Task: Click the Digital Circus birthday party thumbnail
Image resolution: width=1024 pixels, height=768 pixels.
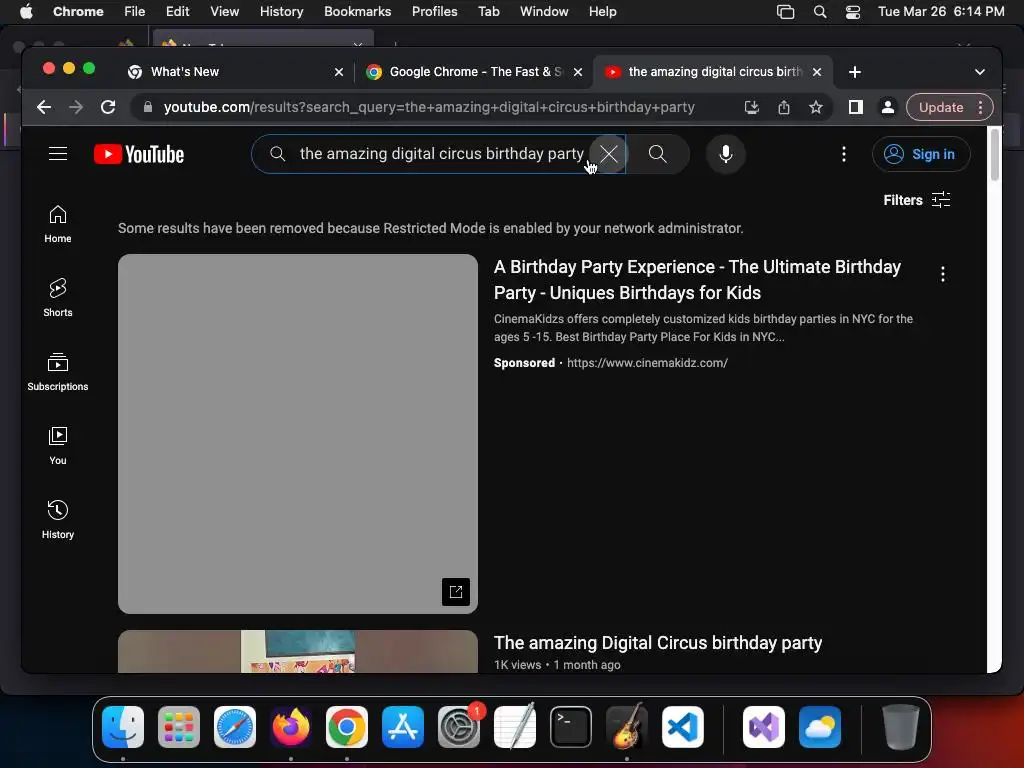Action: pos(298,651)
